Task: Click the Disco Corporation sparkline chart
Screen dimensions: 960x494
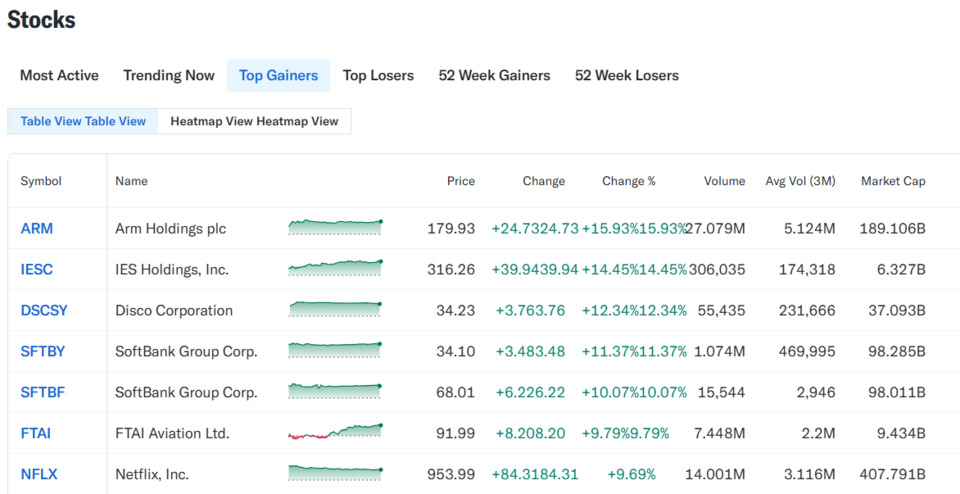Action: tap(335, 309)
